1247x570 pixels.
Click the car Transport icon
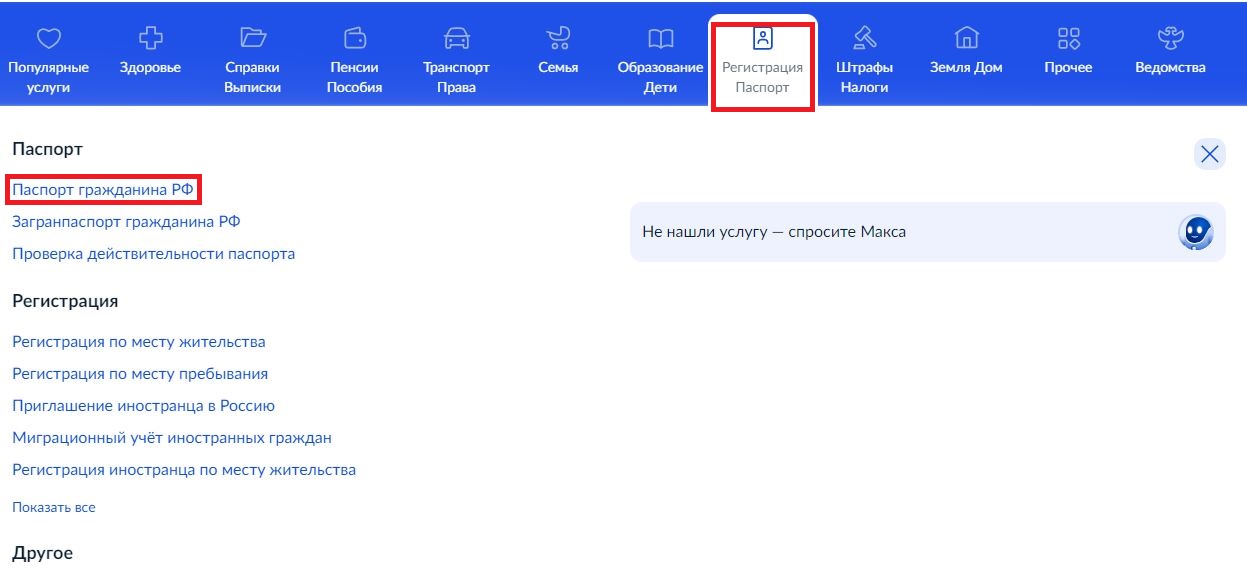coord(457,38)
